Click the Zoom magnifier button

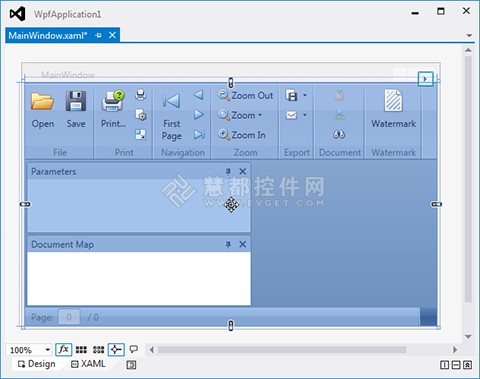(240, 115)
